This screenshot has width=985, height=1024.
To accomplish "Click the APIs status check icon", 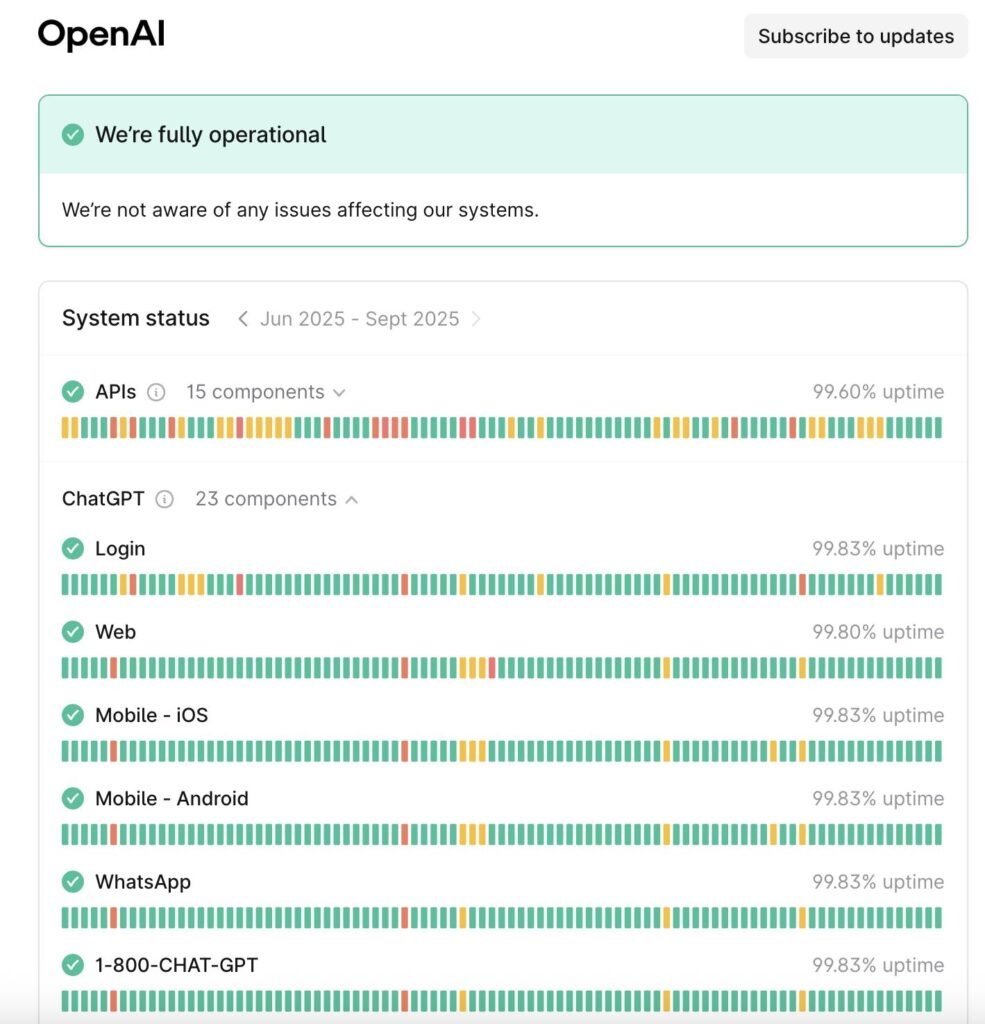I will click(73, 392).
